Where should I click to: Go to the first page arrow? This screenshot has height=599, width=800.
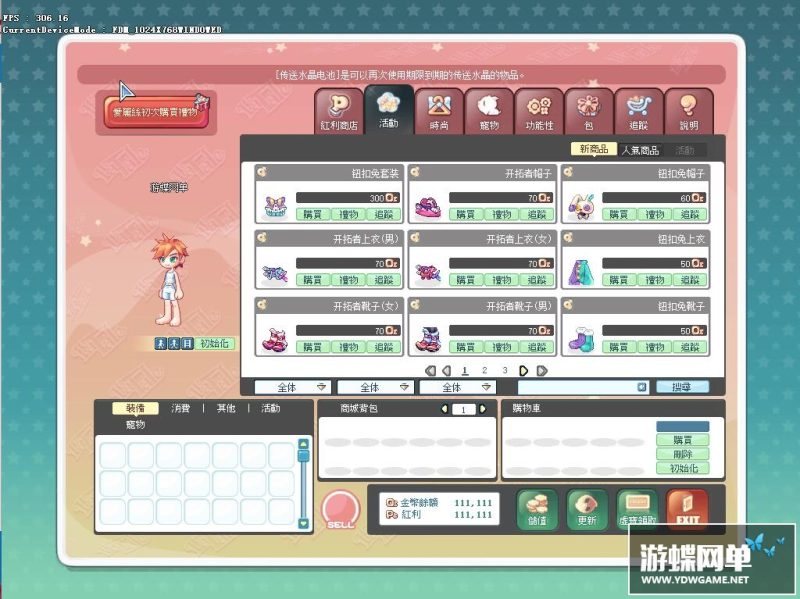431,370
